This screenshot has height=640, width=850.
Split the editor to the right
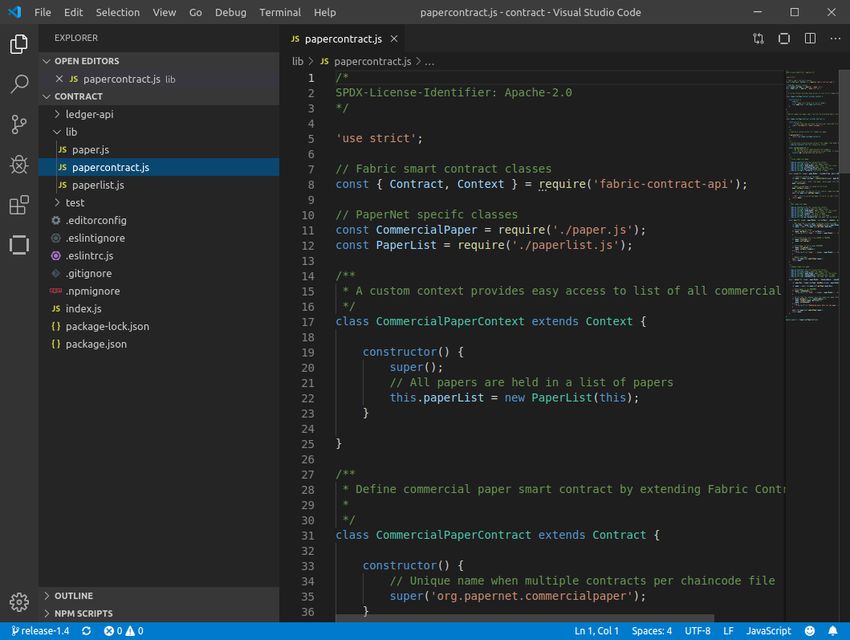[x=810, y=38]
